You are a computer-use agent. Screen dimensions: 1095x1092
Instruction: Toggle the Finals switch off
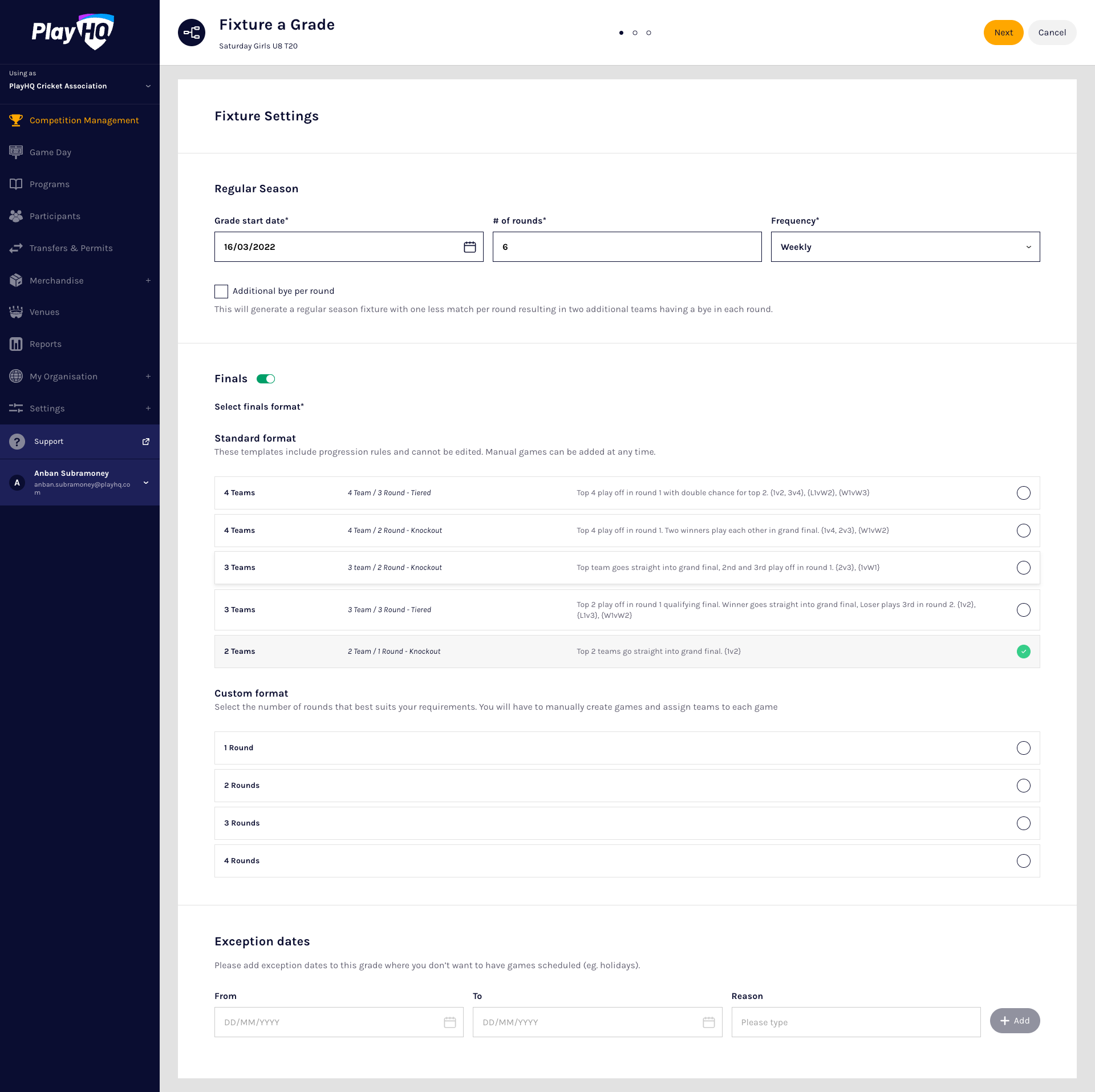coord(266,379)
